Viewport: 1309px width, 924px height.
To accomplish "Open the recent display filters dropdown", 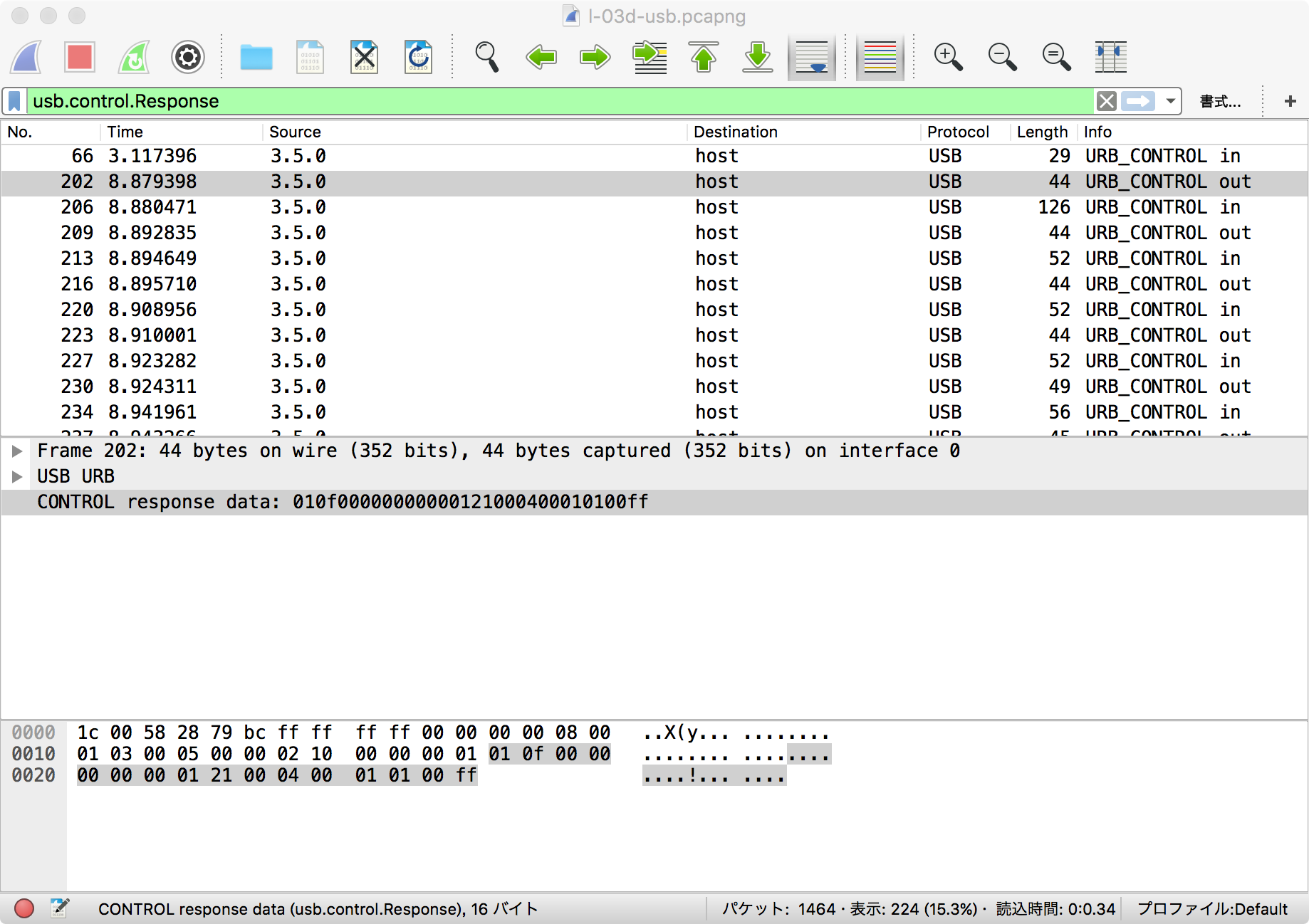I will 1170,101.
